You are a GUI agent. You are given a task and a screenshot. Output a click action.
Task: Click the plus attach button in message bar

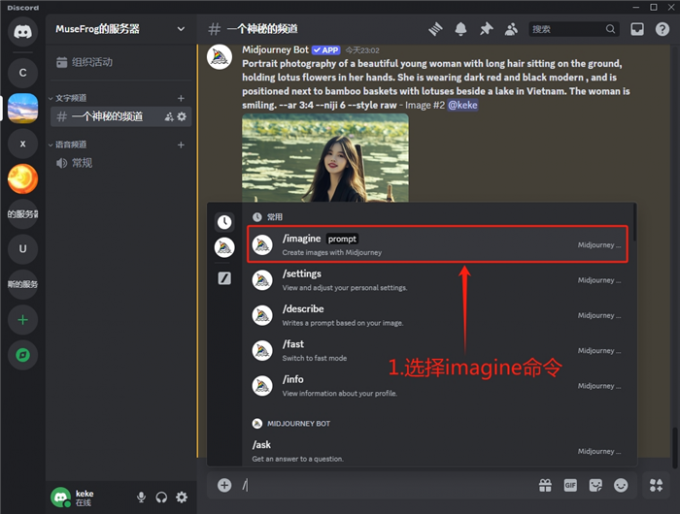click(224, 485)
